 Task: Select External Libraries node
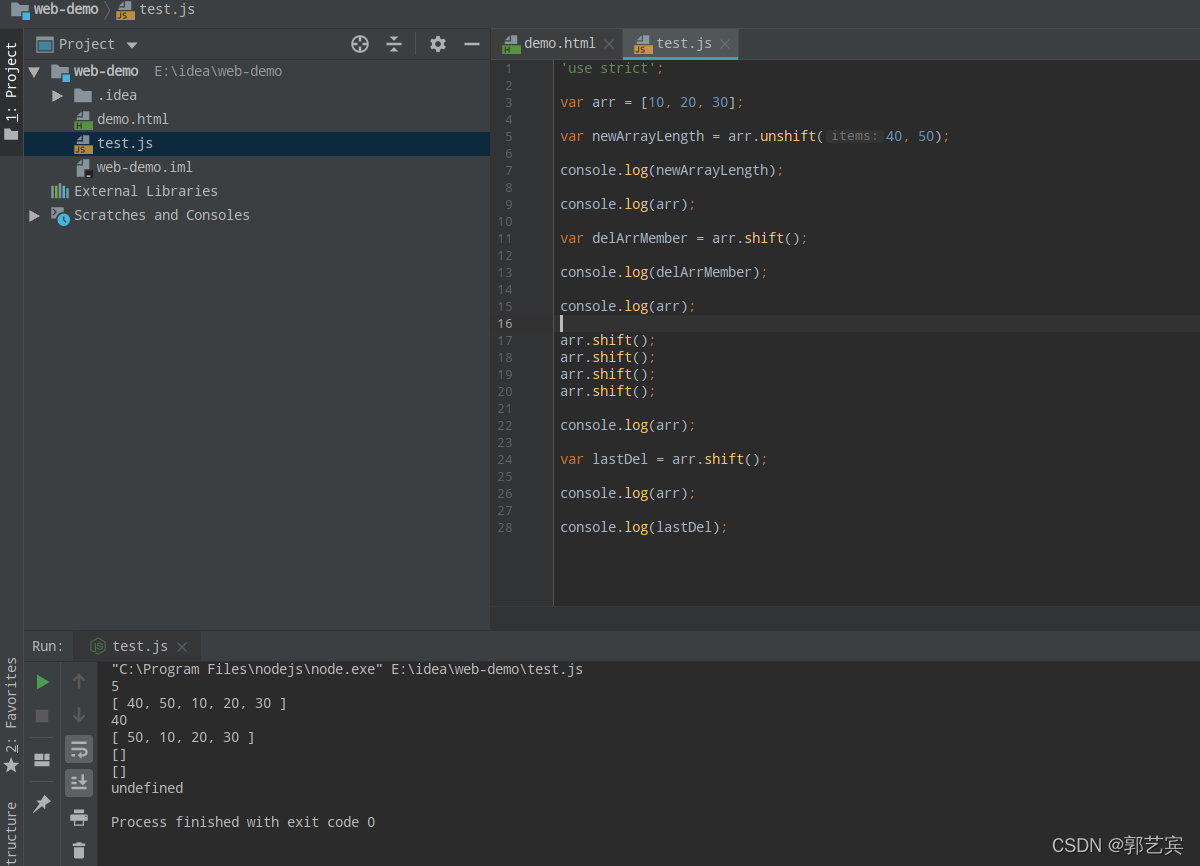point(145,191)
